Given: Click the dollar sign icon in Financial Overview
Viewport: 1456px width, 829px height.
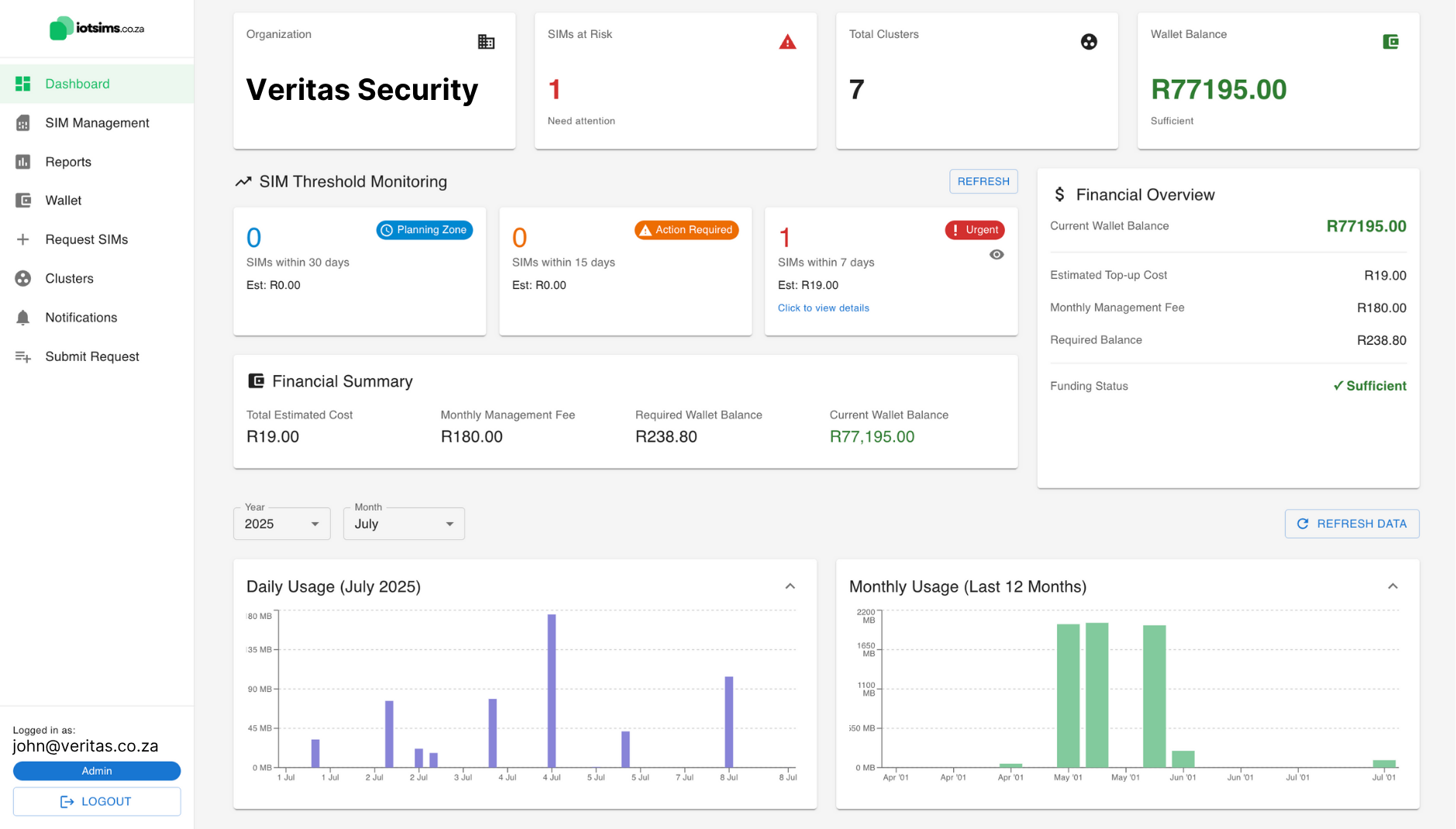Looking at the screenshot, I should [x=1059, y=194].
